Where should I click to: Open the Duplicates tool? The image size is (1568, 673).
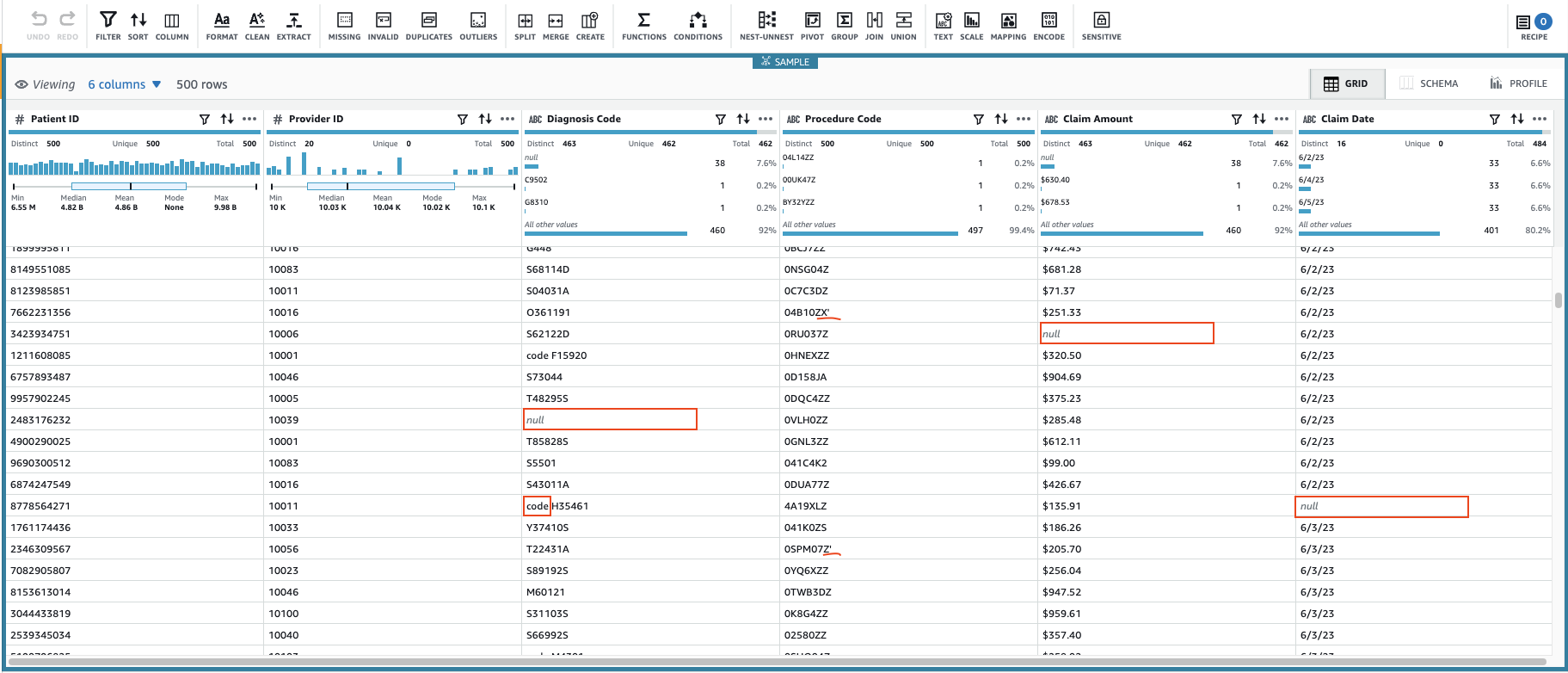coord(428,25)
